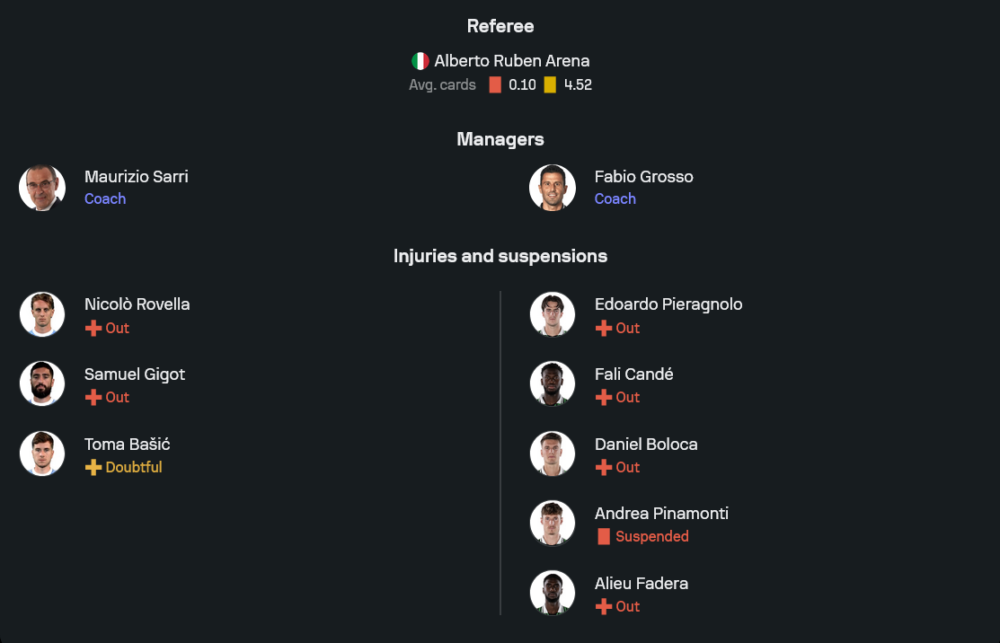This screenshot has width=1000, height=643.
Task: Open Fabio Grosso's manager page
Action: 643,177
